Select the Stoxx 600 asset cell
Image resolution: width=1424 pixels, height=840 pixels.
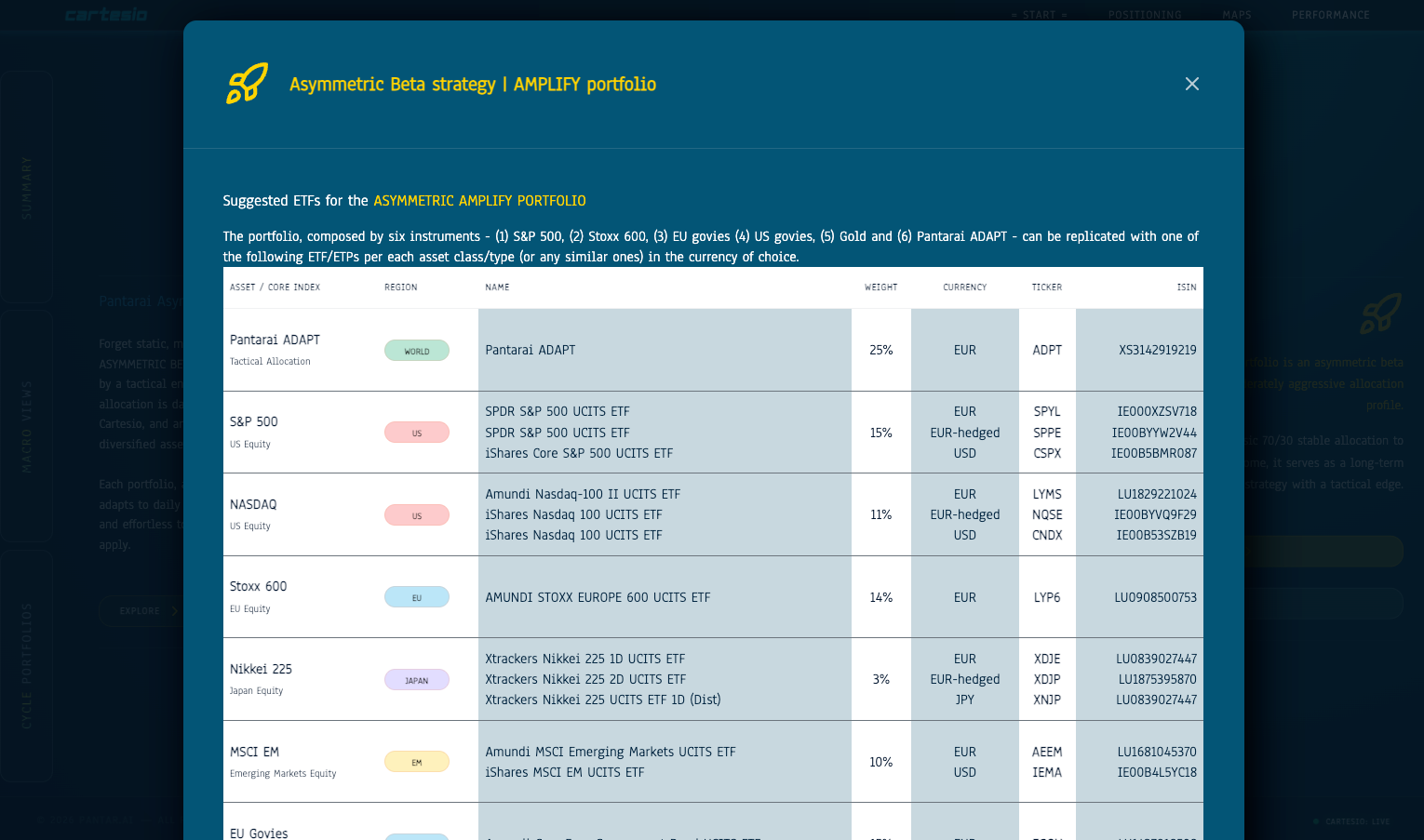[x=301, y=597]
